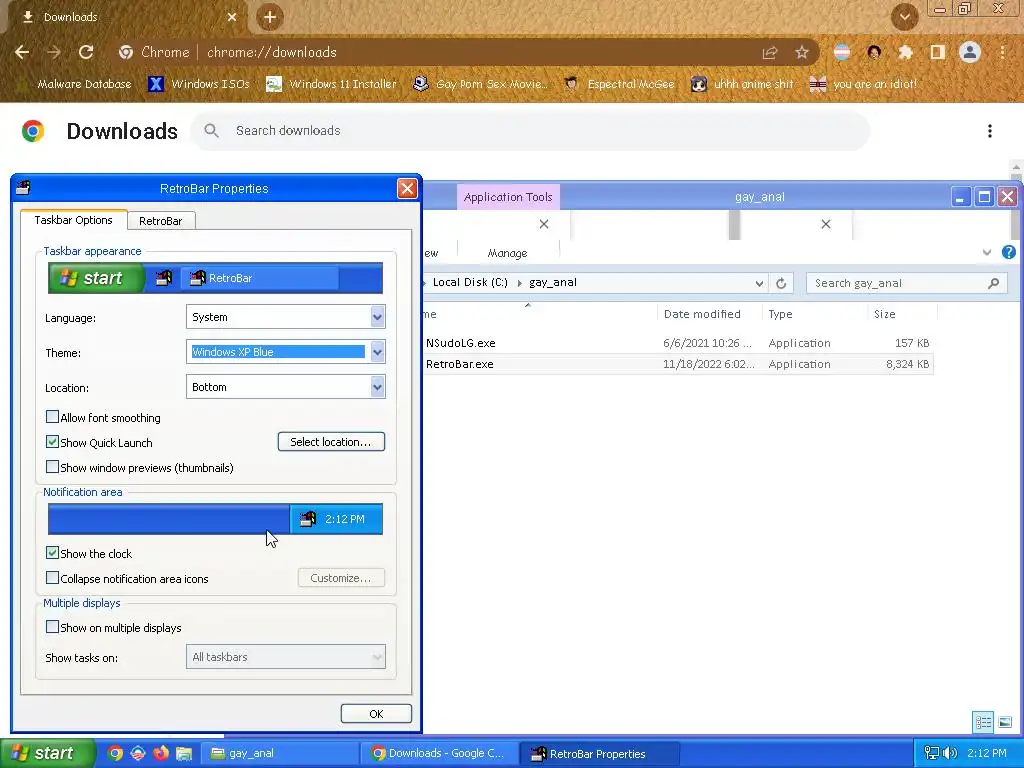Click the taskbar clock 2:12 PM
This screenshot has width=1024, height=768.
point(987,753)
